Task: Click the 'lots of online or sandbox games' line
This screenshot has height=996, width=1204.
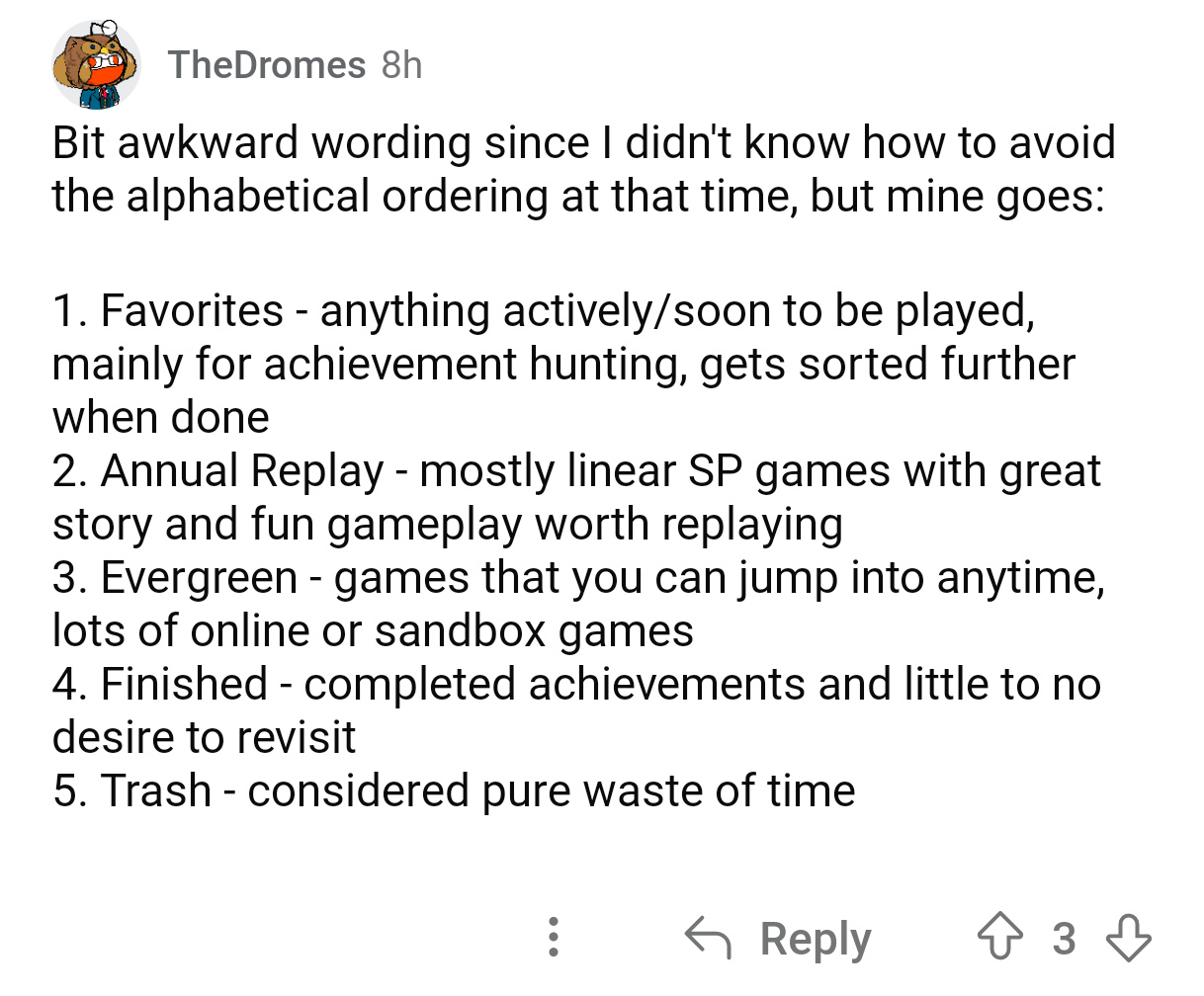Action: (373, 631)
